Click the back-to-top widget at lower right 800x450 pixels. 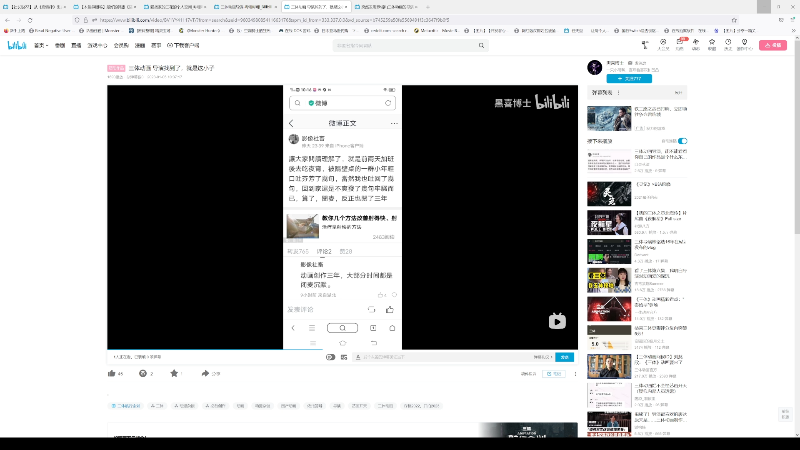(785, 414)
